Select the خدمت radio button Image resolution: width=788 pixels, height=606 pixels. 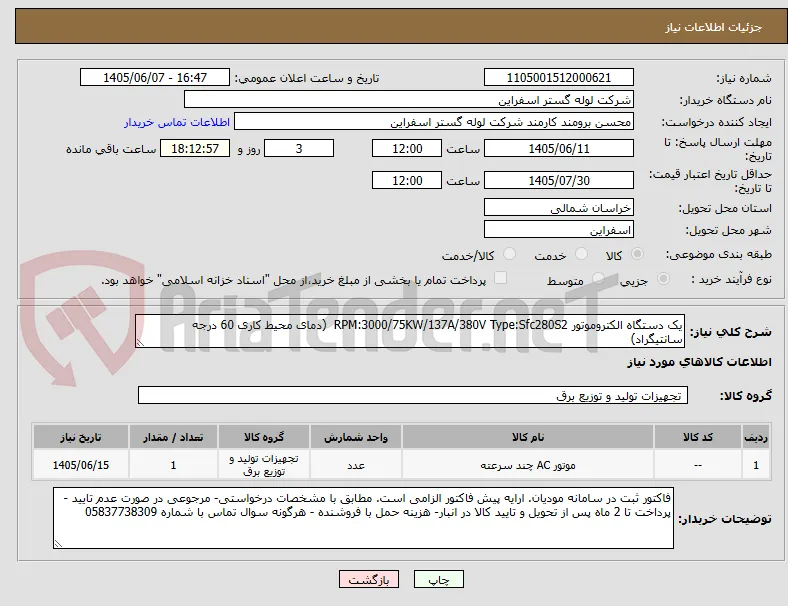581,254
